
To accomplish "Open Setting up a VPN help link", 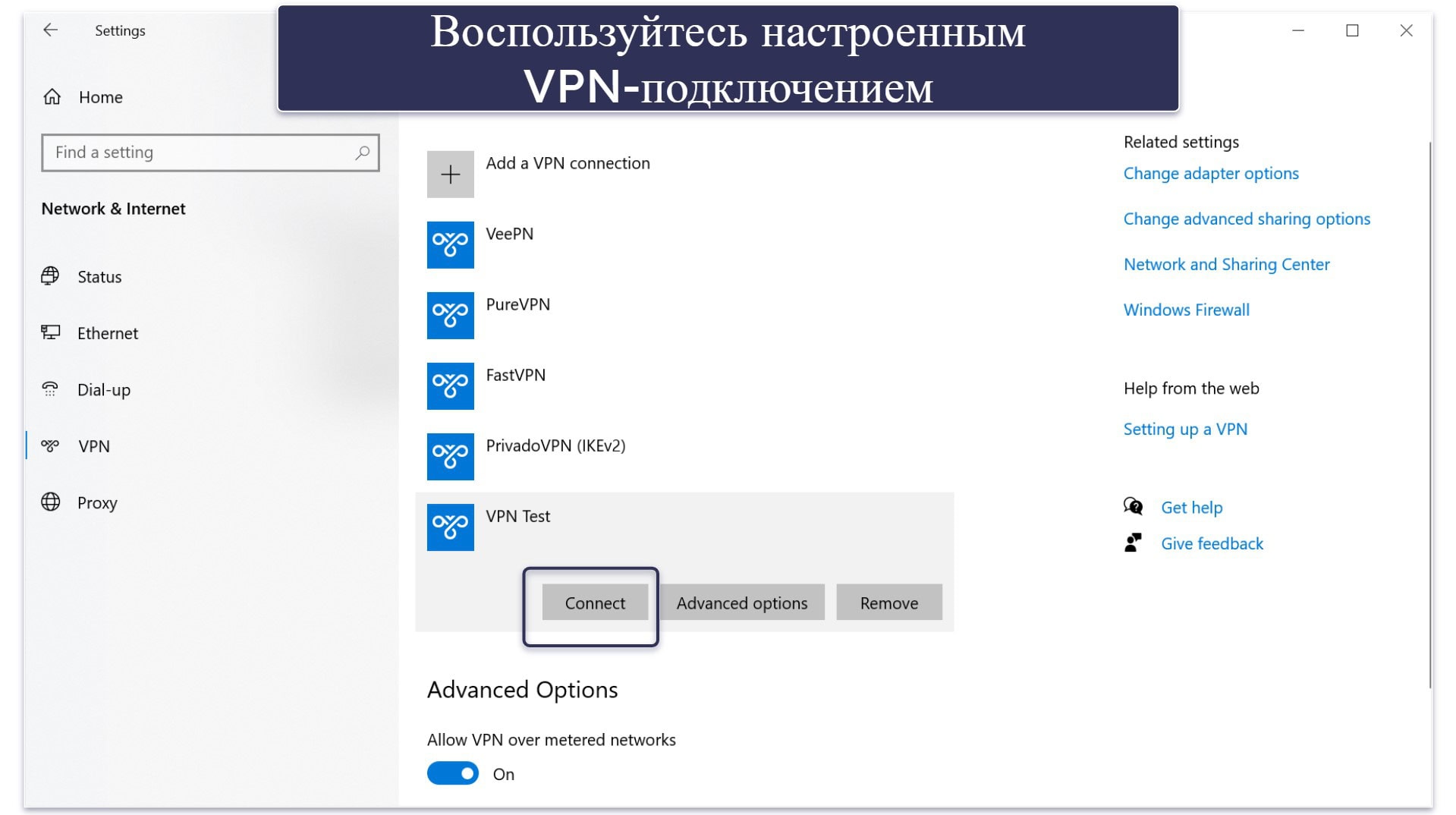I will tap(1185, 430).
